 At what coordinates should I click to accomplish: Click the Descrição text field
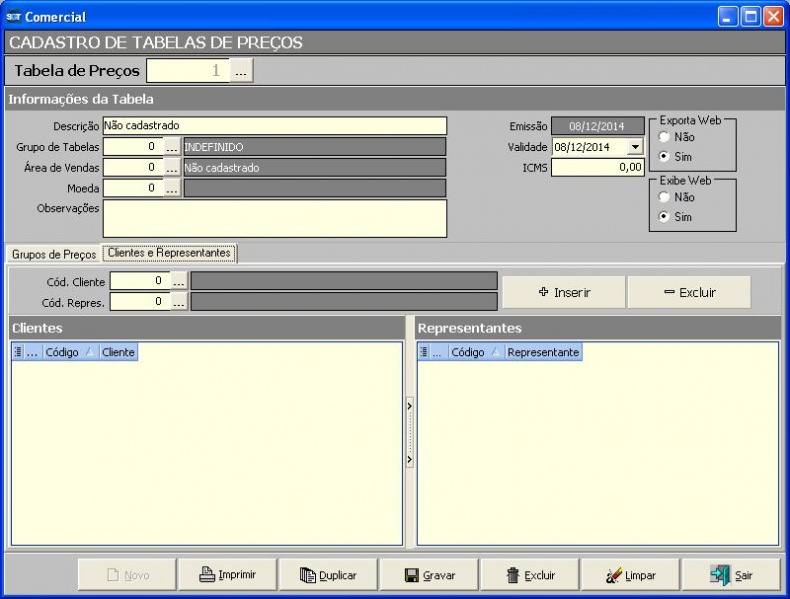274,126
